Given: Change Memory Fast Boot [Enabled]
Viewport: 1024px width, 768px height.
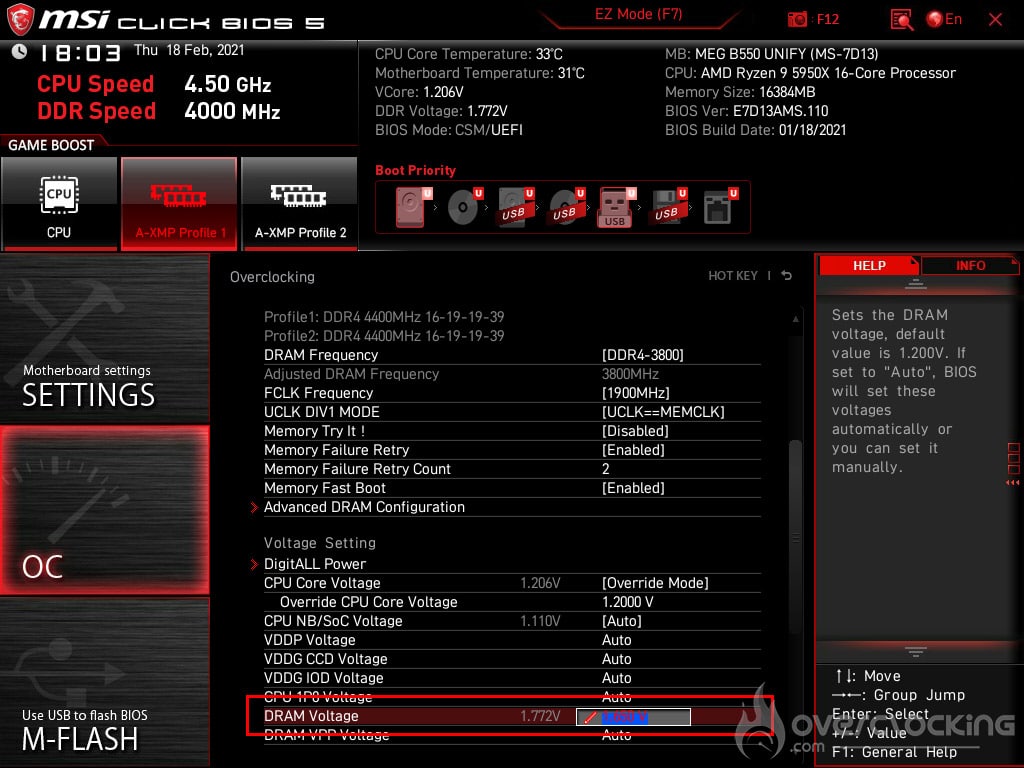Looking at the screenshot, I should pyautogui.click(x=512, y=488).
